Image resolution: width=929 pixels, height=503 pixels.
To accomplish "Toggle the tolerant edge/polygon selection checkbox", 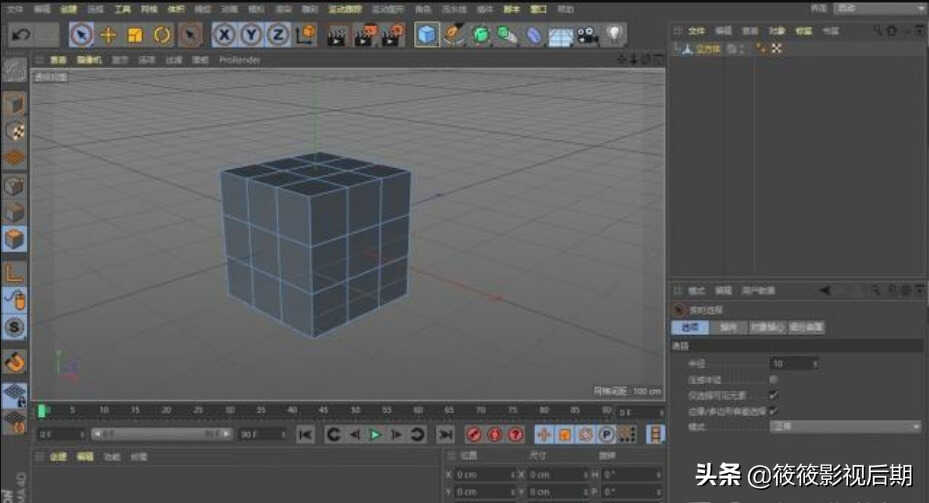I will coord(774,411).
